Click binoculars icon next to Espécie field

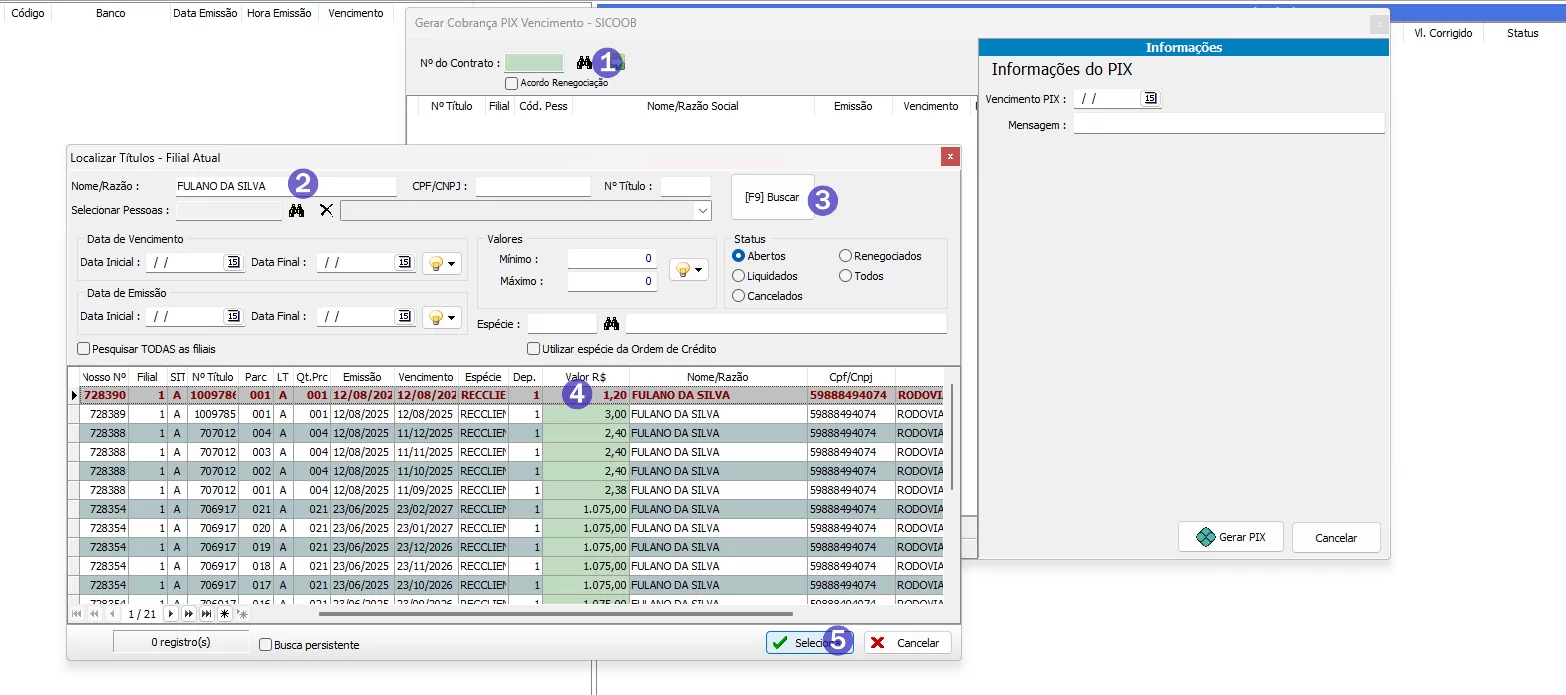point(611,324)
